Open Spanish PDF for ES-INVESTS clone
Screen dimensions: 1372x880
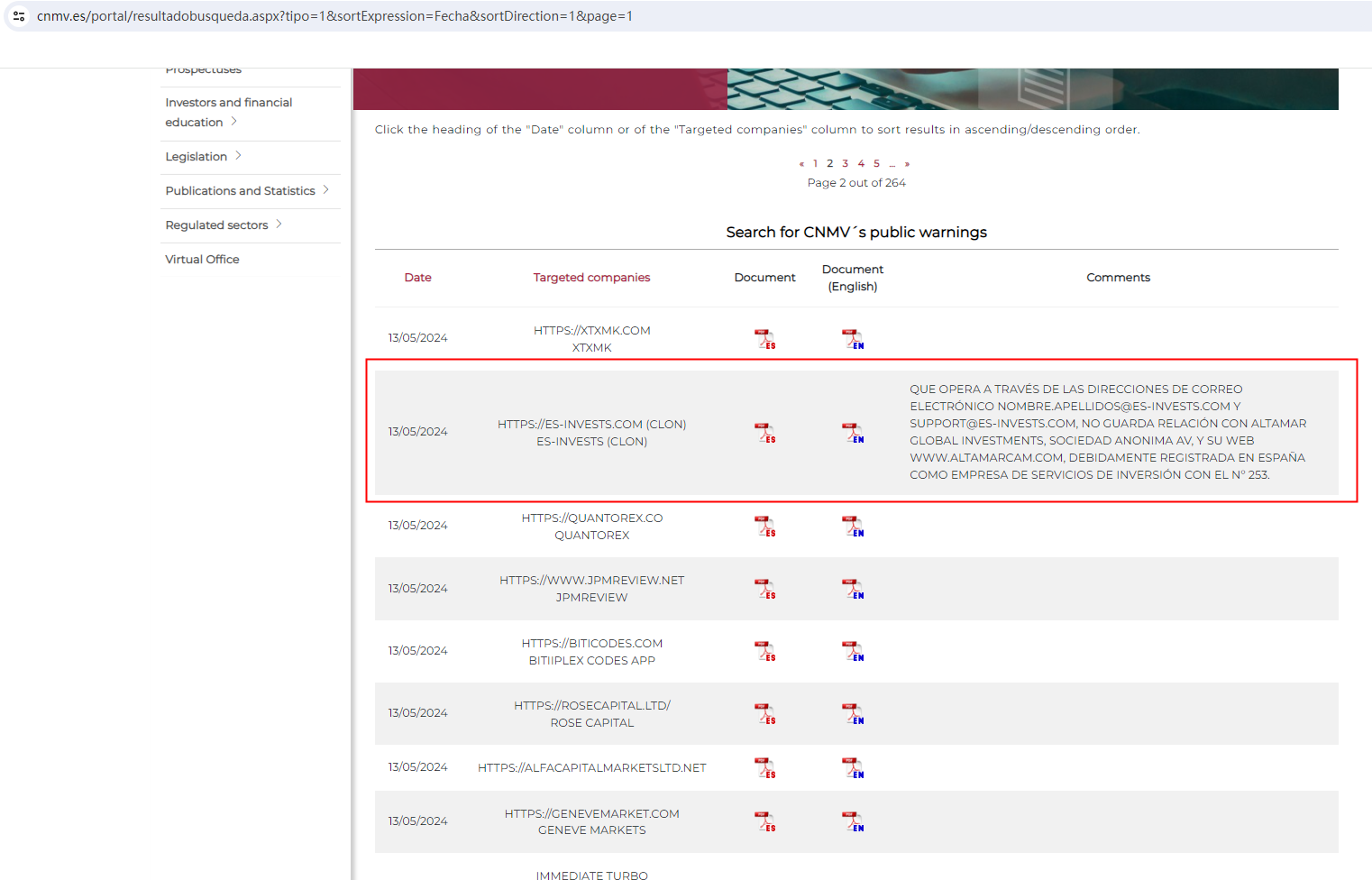coord(764,433)
